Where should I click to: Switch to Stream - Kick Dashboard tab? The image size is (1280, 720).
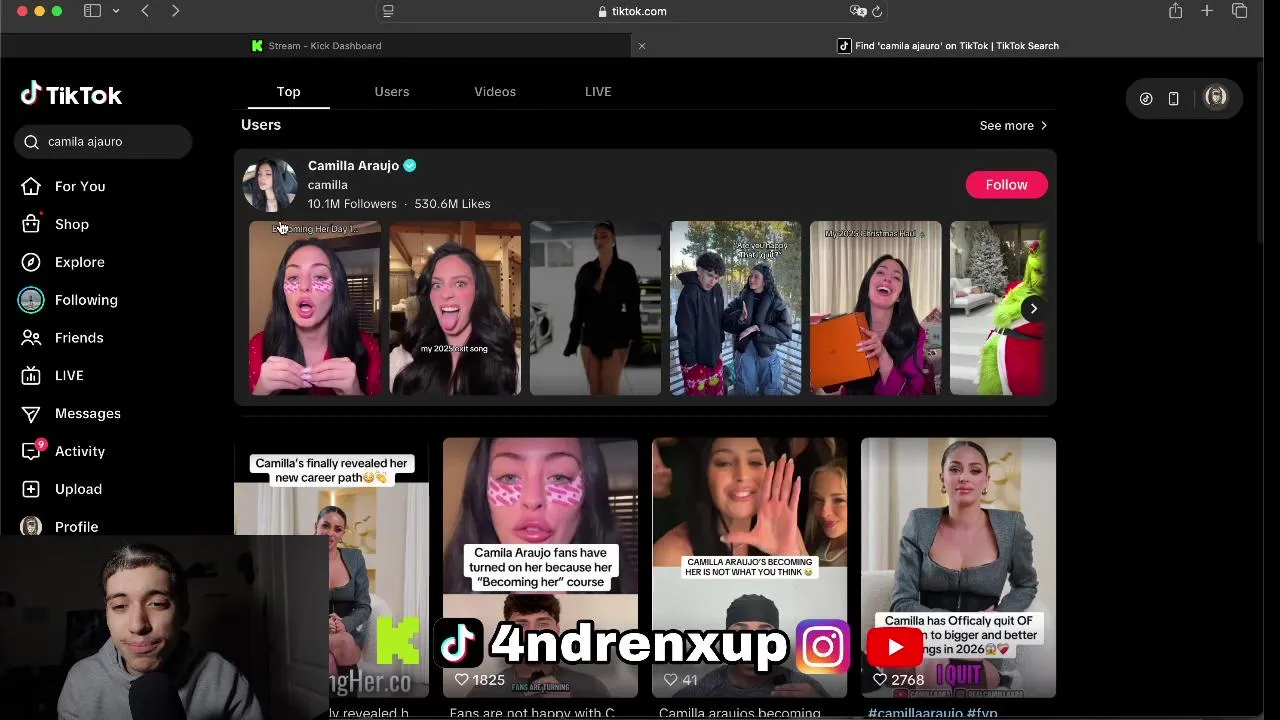coord(316,46)
